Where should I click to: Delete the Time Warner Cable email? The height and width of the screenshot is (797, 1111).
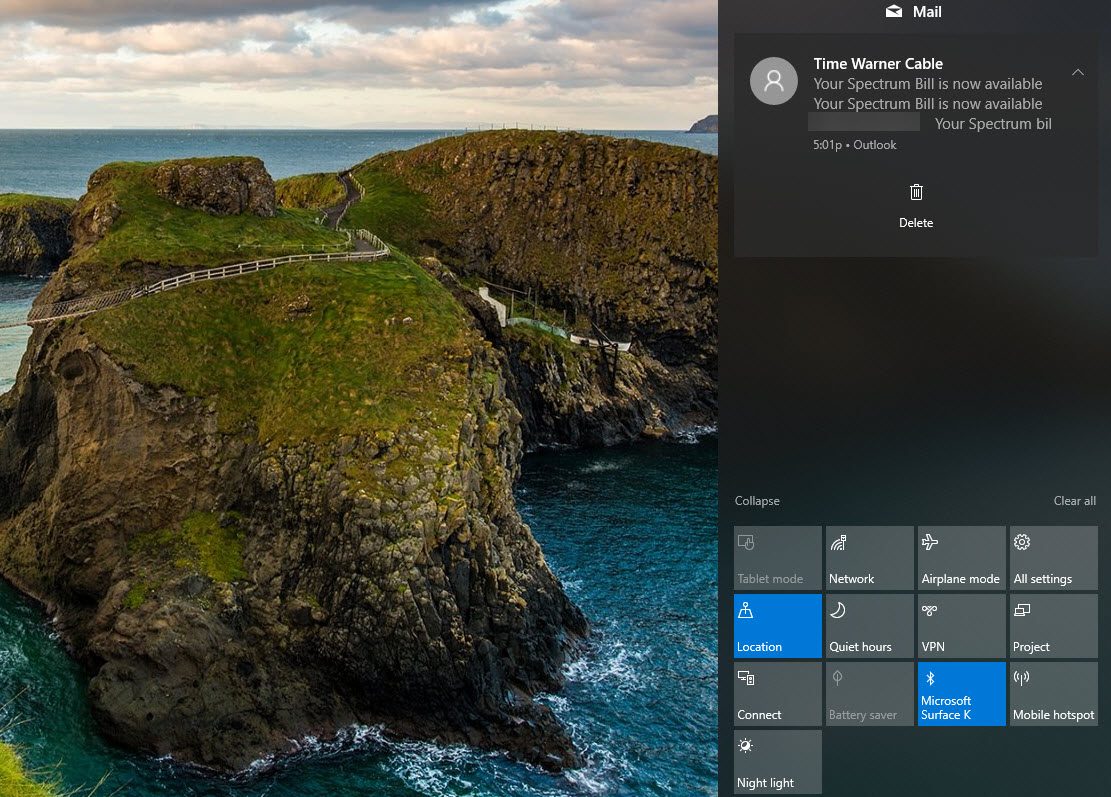pyautogui.click(x=915, y=206)
